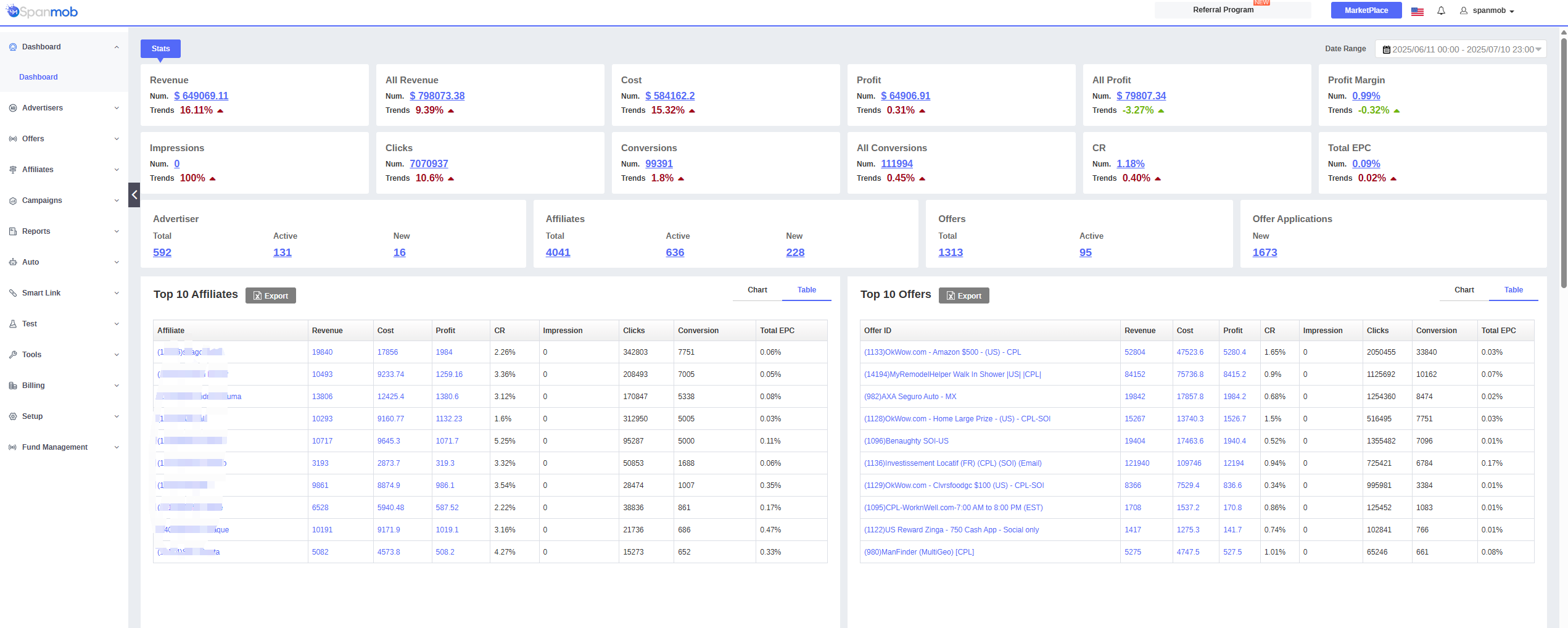Expand the Reports menu chevron
Image resolution: width=1568 pixels, height=628 pixels.
tap(117, 231)
